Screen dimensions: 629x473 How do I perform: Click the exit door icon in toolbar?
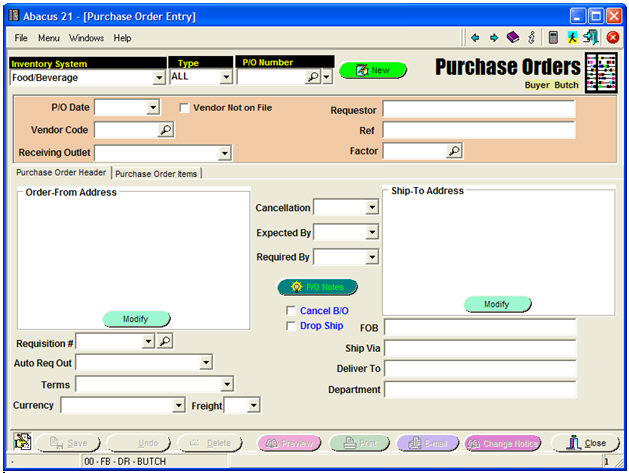tap(591, 38)
